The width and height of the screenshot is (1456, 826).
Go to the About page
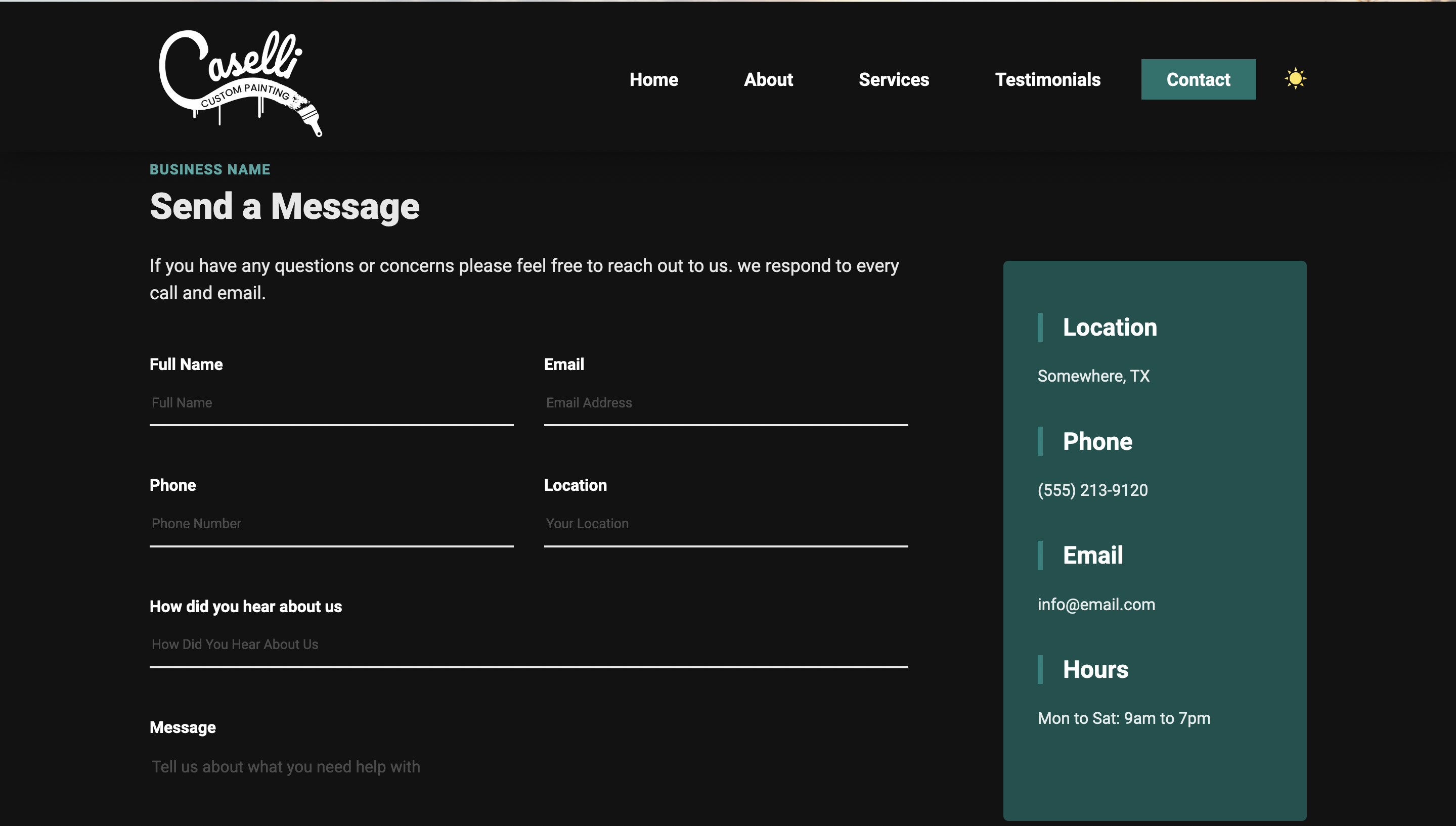[768, 79]
